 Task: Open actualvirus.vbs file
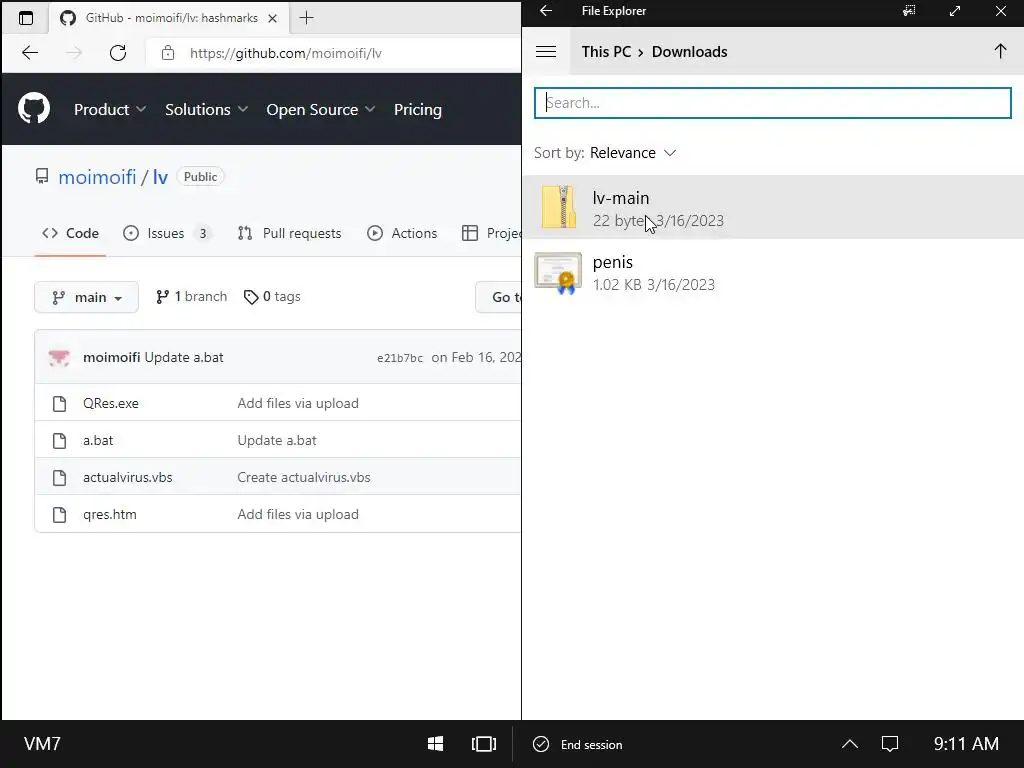[x=127, y=477]
